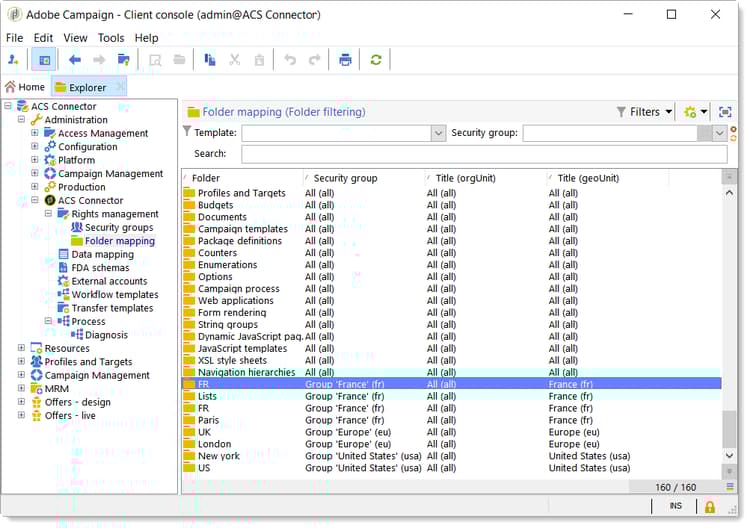
Task: Click the blue back arrow icon
Action: pyautogui.click(x=74, y=60)
